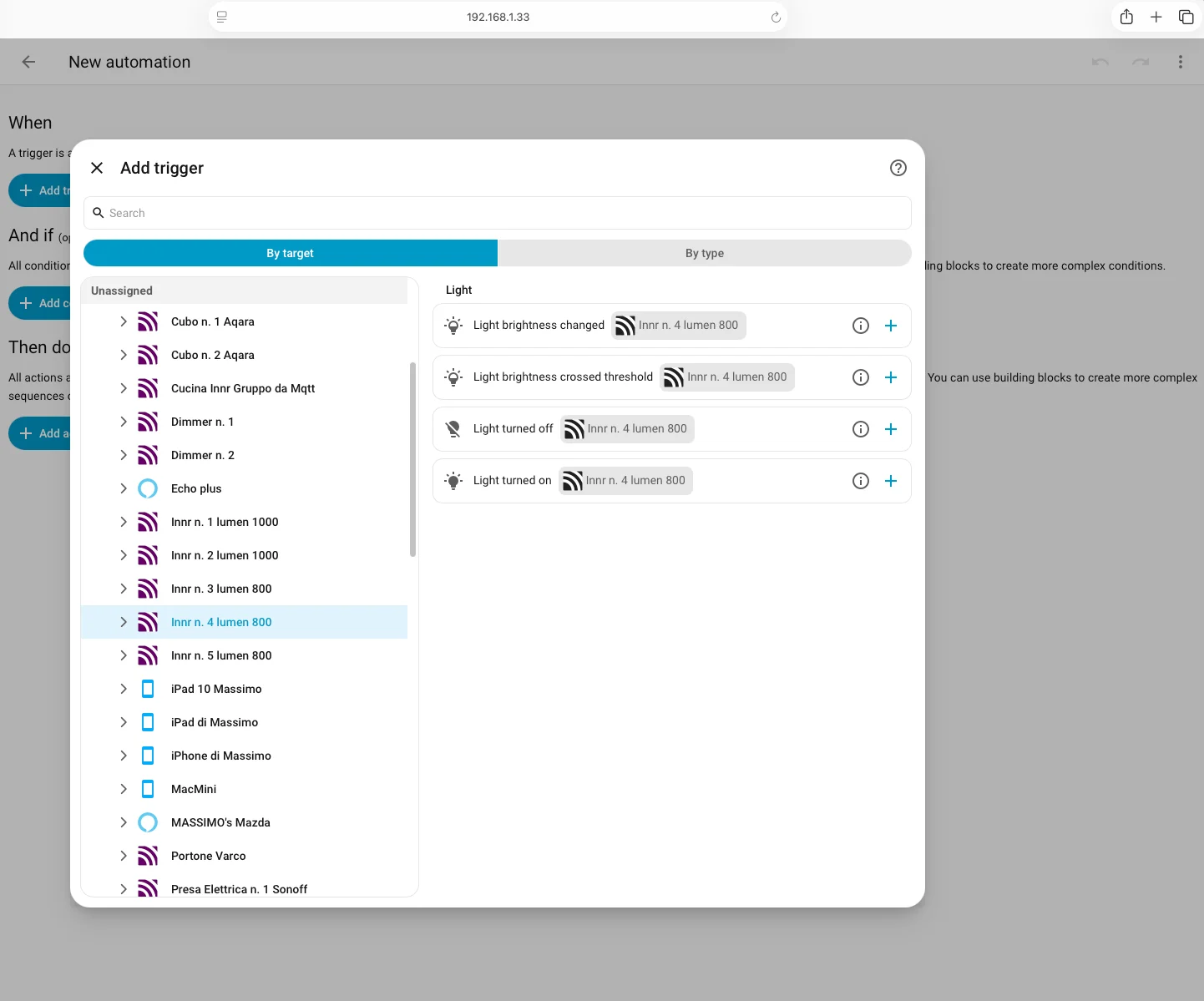Open the three-dot menu in automation header
Screen dimensions: 1204x1001
tap(1181, 62)
